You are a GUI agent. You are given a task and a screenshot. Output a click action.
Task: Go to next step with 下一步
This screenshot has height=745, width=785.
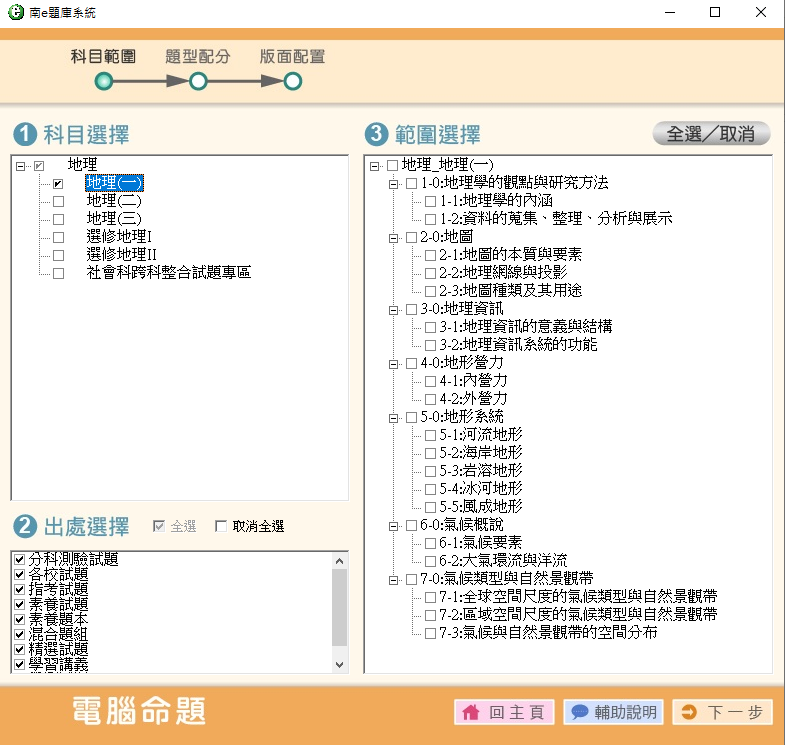click(722, 712)
